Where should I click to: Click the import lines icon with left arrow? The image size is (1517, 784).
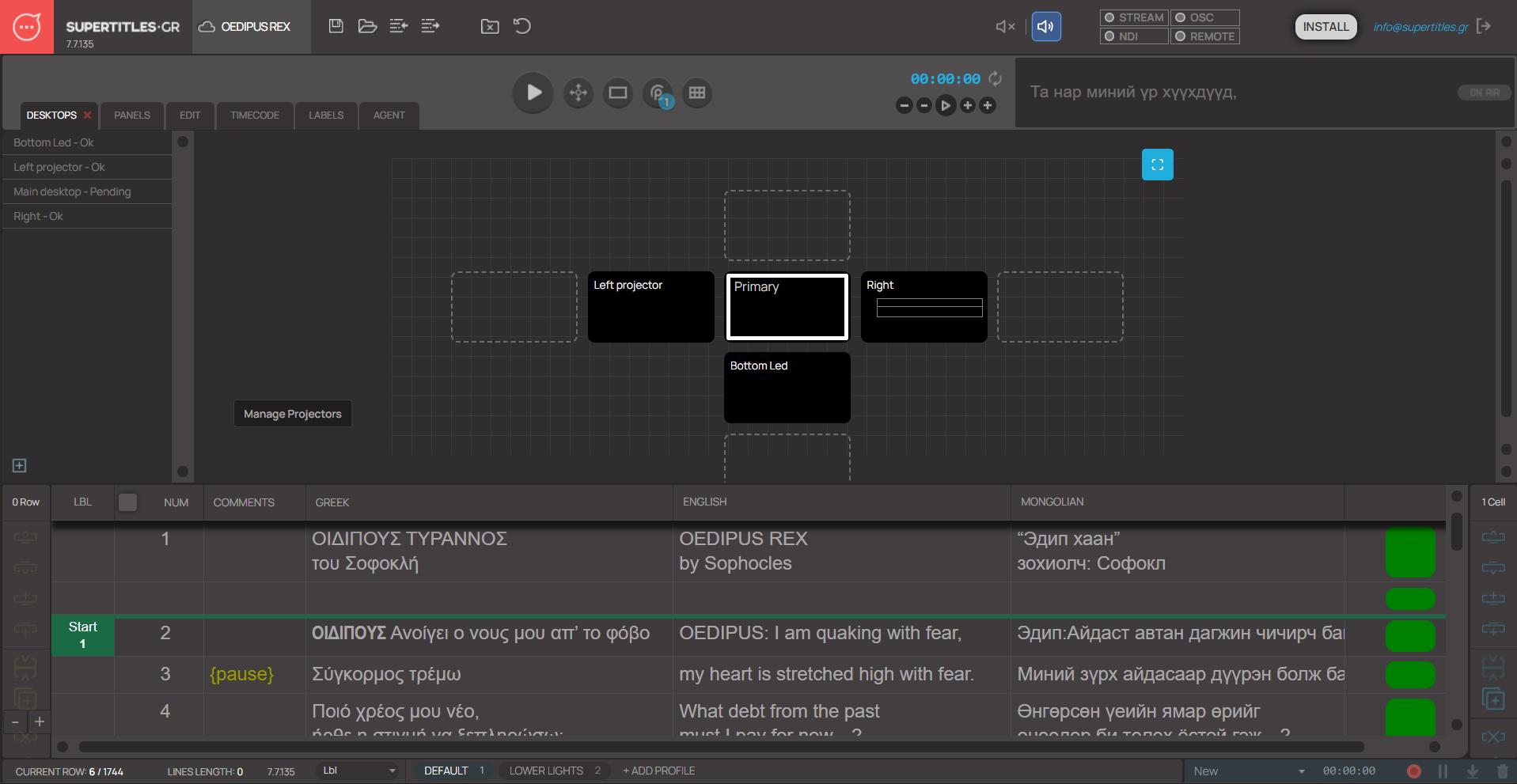tap(399, 26)
